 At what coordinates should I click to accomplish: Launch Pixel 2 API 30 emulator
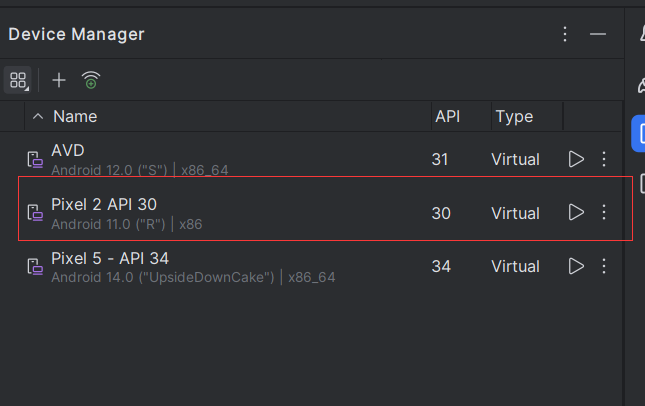click(x=576, y=212)
